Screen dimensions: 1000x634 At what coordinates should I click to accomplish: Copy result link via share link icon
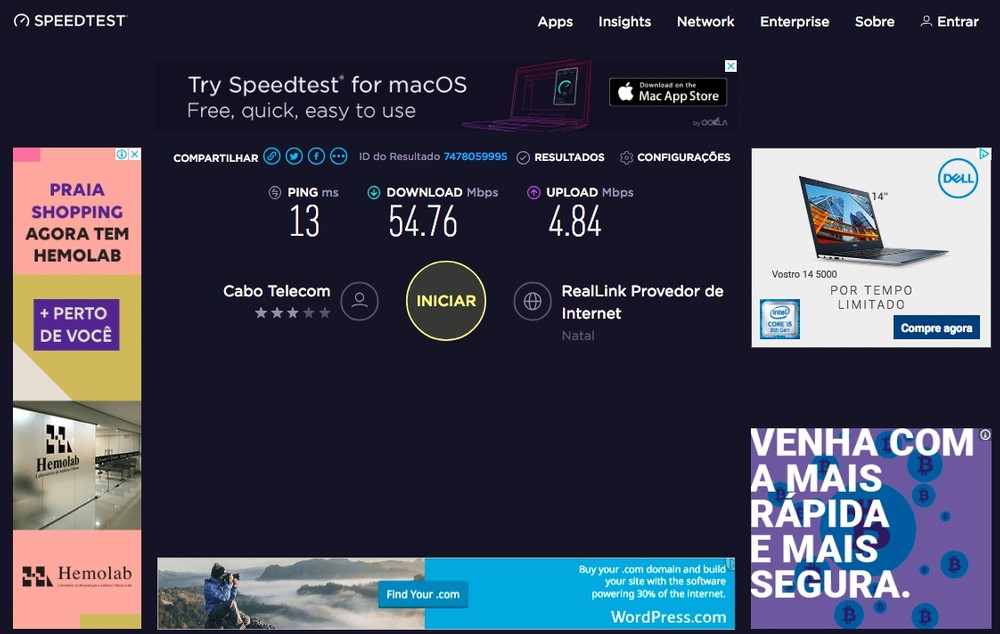click(272, 156)
